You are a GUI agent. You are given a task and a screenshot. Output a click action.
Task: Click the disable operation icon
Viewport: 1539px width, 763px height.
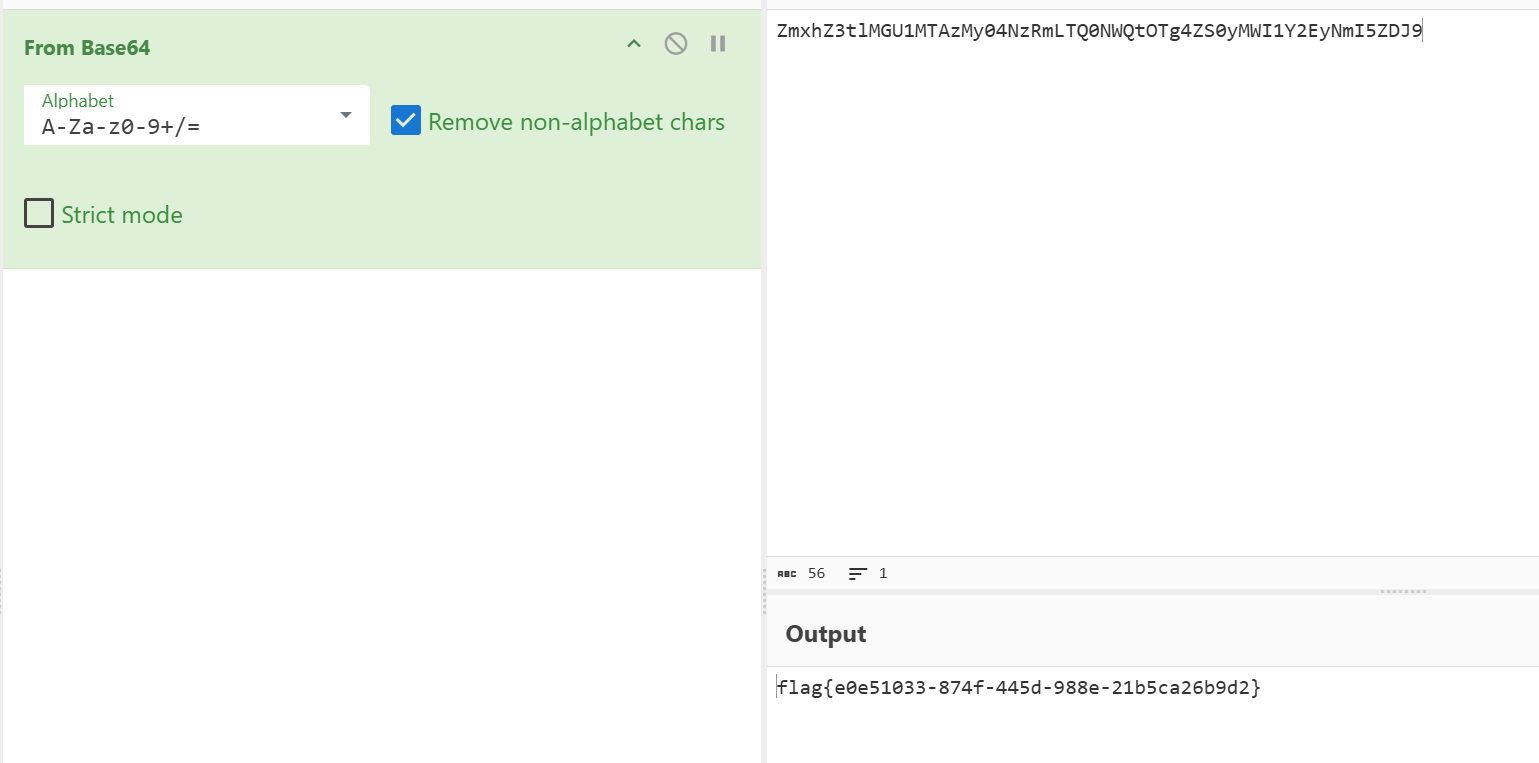coord(676,44)
